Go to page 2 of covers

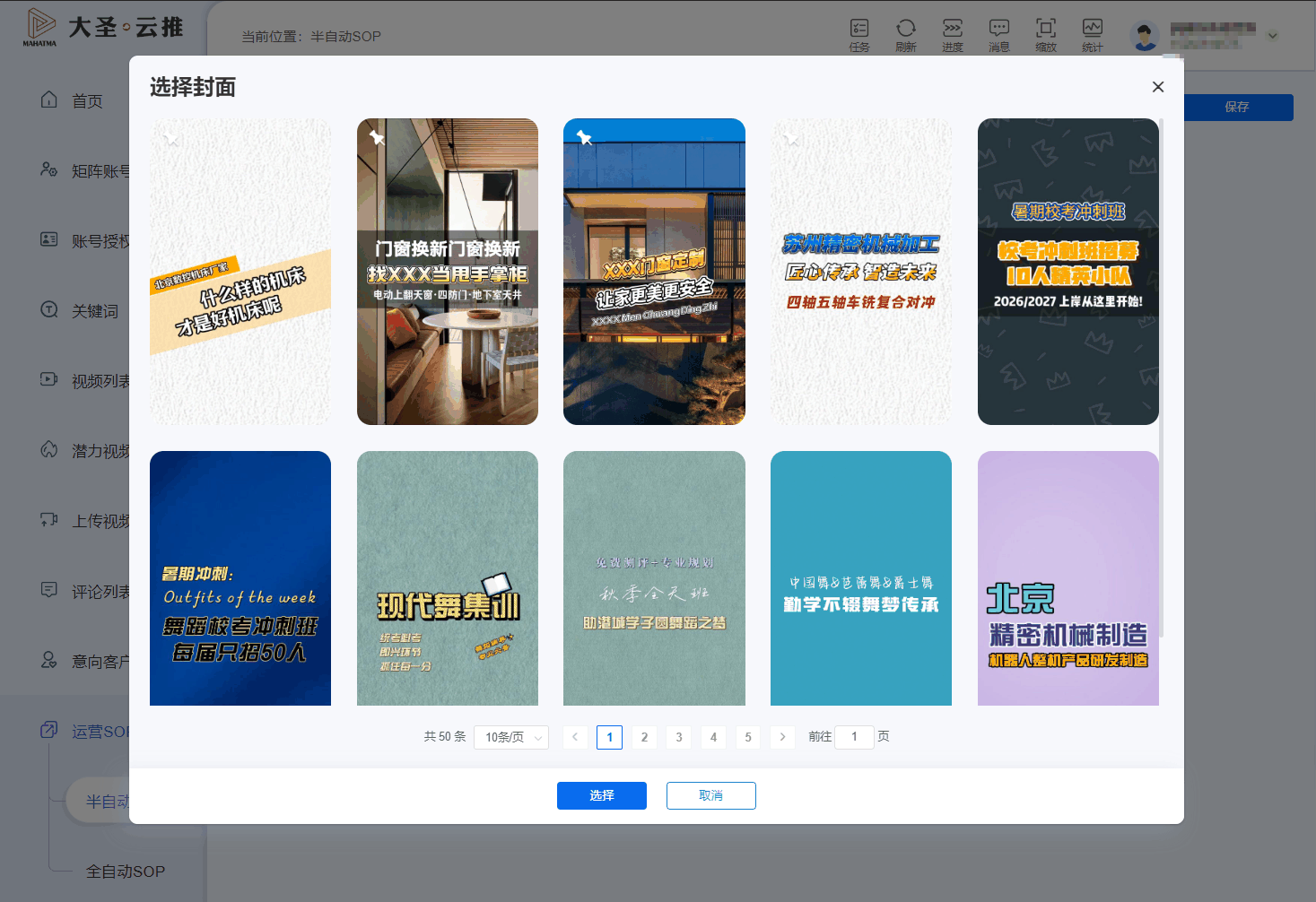pos(644,737)
